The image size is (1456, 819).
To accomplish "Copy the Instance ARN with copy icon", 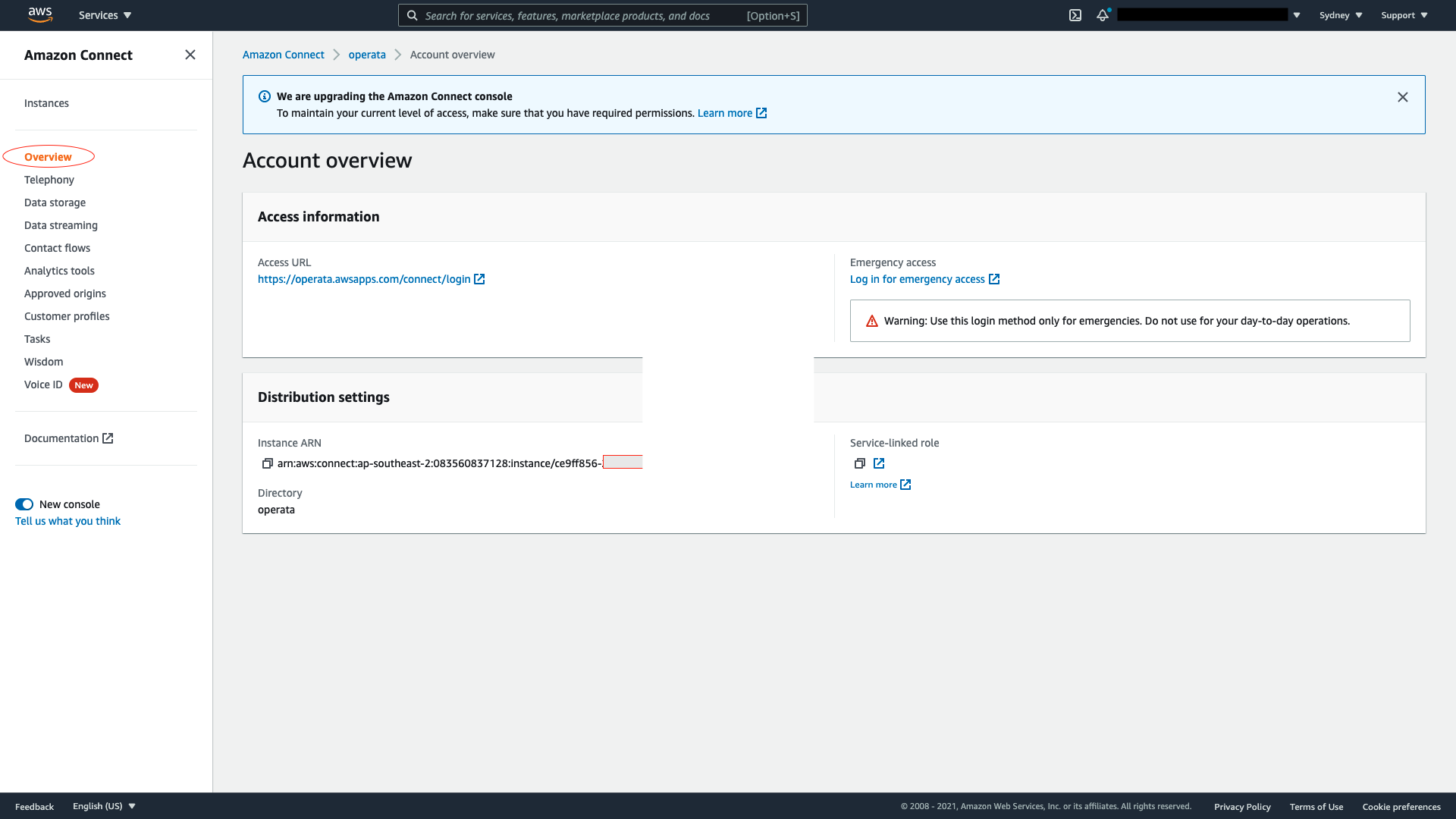I will [267, 463].
